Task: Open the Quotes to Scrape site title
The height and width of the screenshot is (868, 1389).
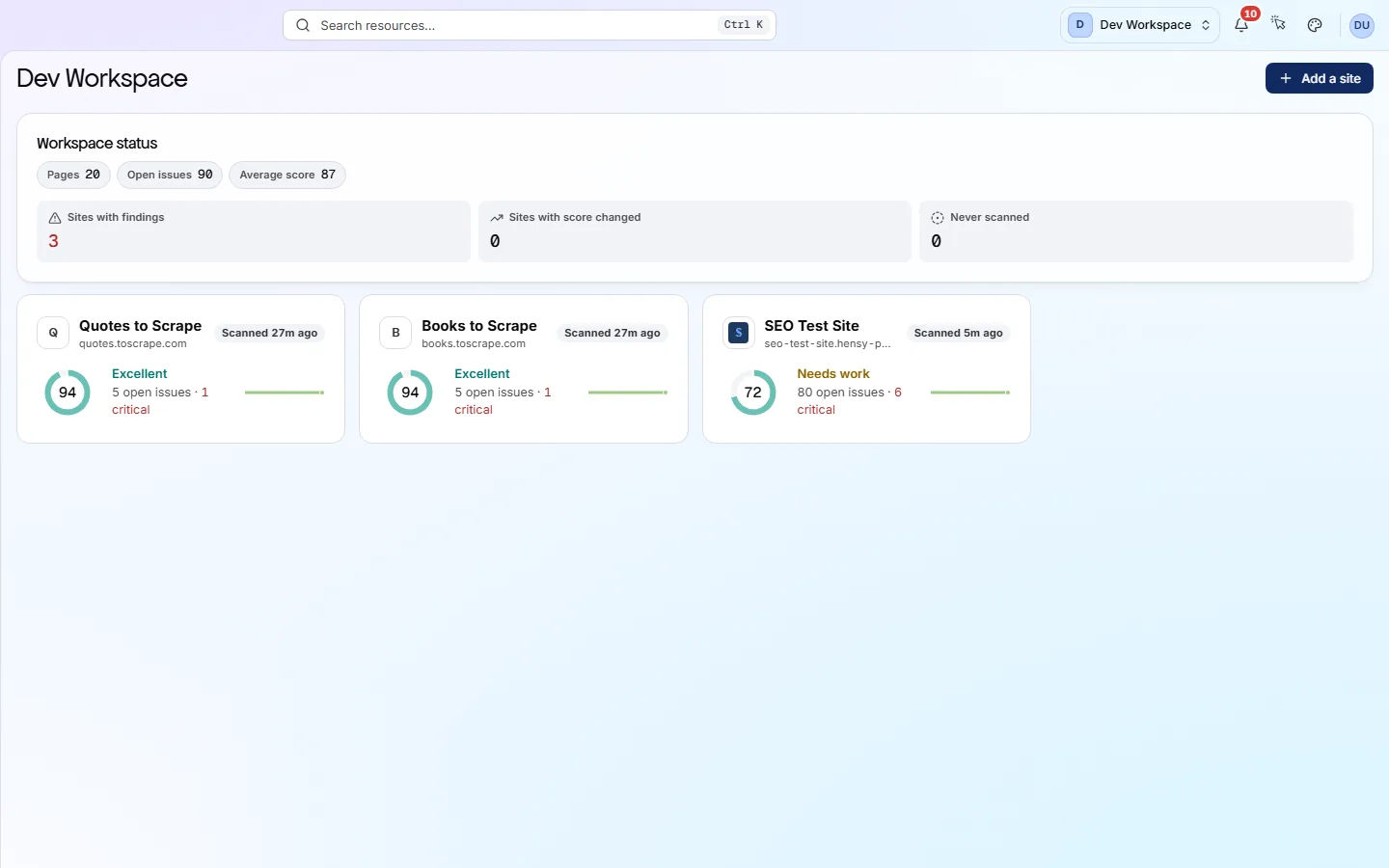Action: (x=141, y=326)
